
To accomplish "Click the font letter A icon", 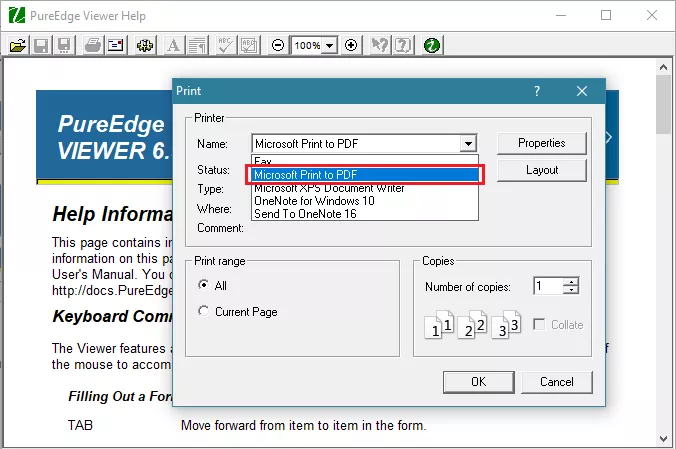I will click(174, 45).
